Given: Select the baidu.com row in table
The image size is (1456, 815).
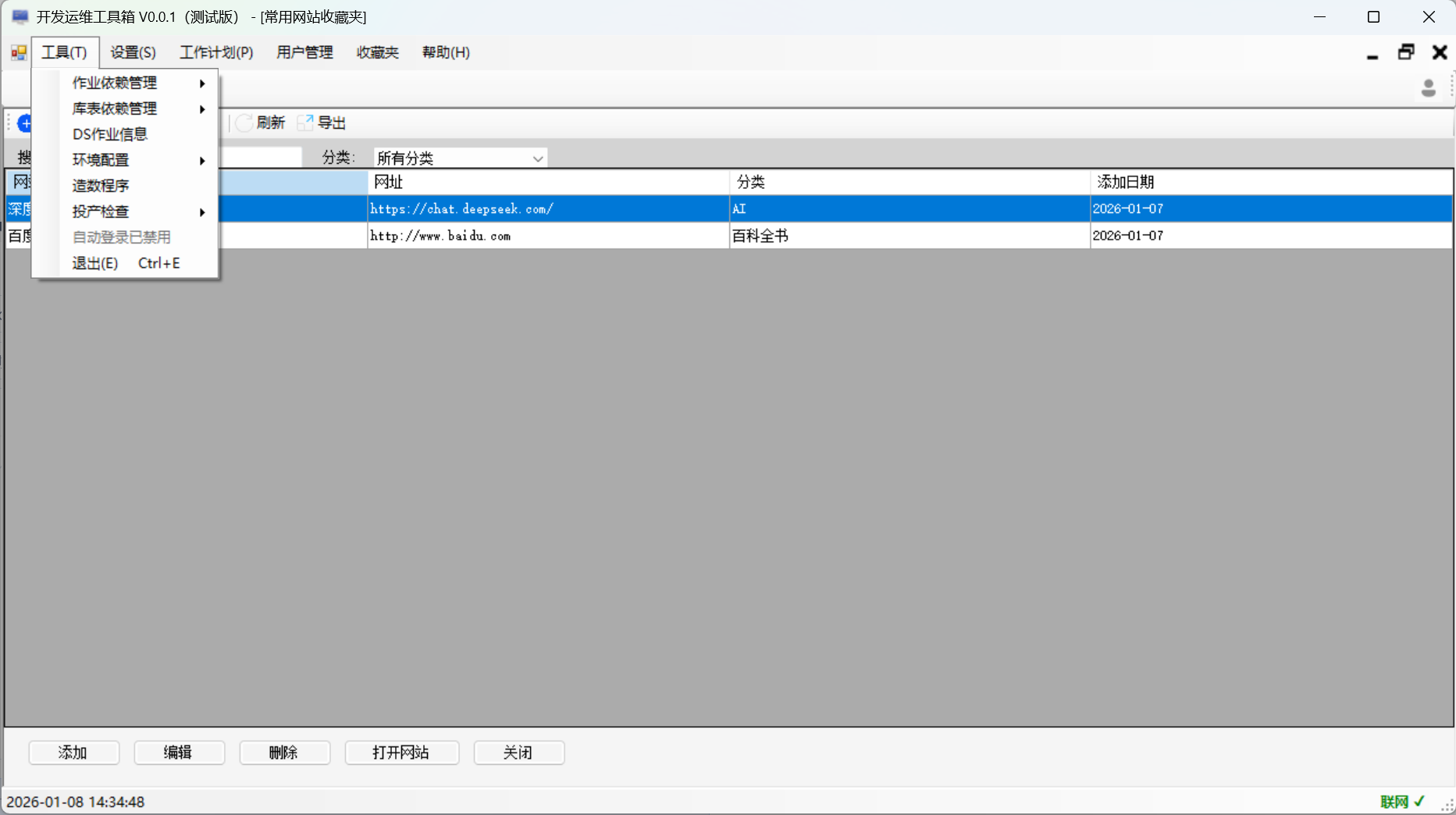Looking at the screenshot, I should 546,236.
